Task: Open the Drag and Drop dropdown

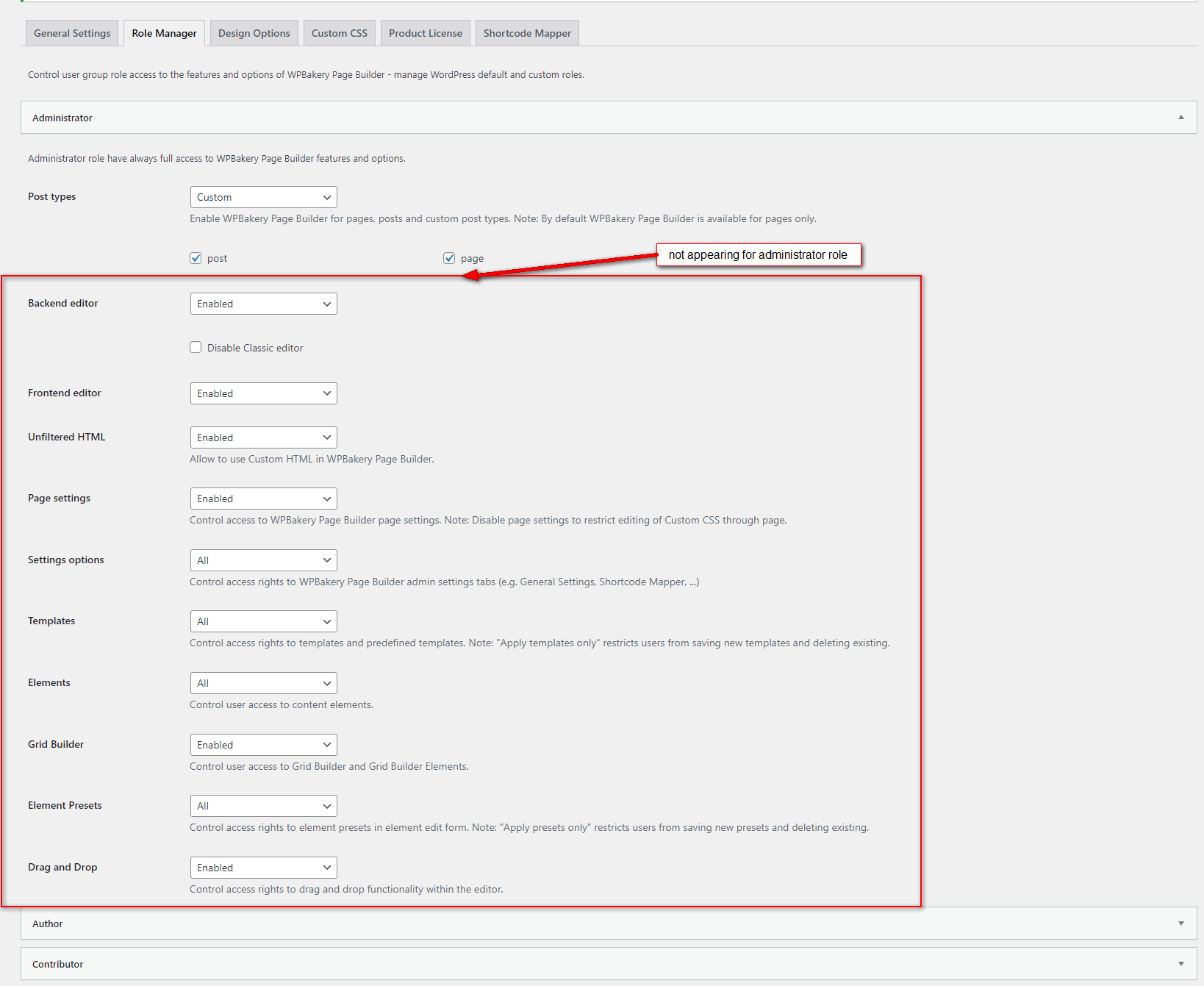Action: coord(264,868)
